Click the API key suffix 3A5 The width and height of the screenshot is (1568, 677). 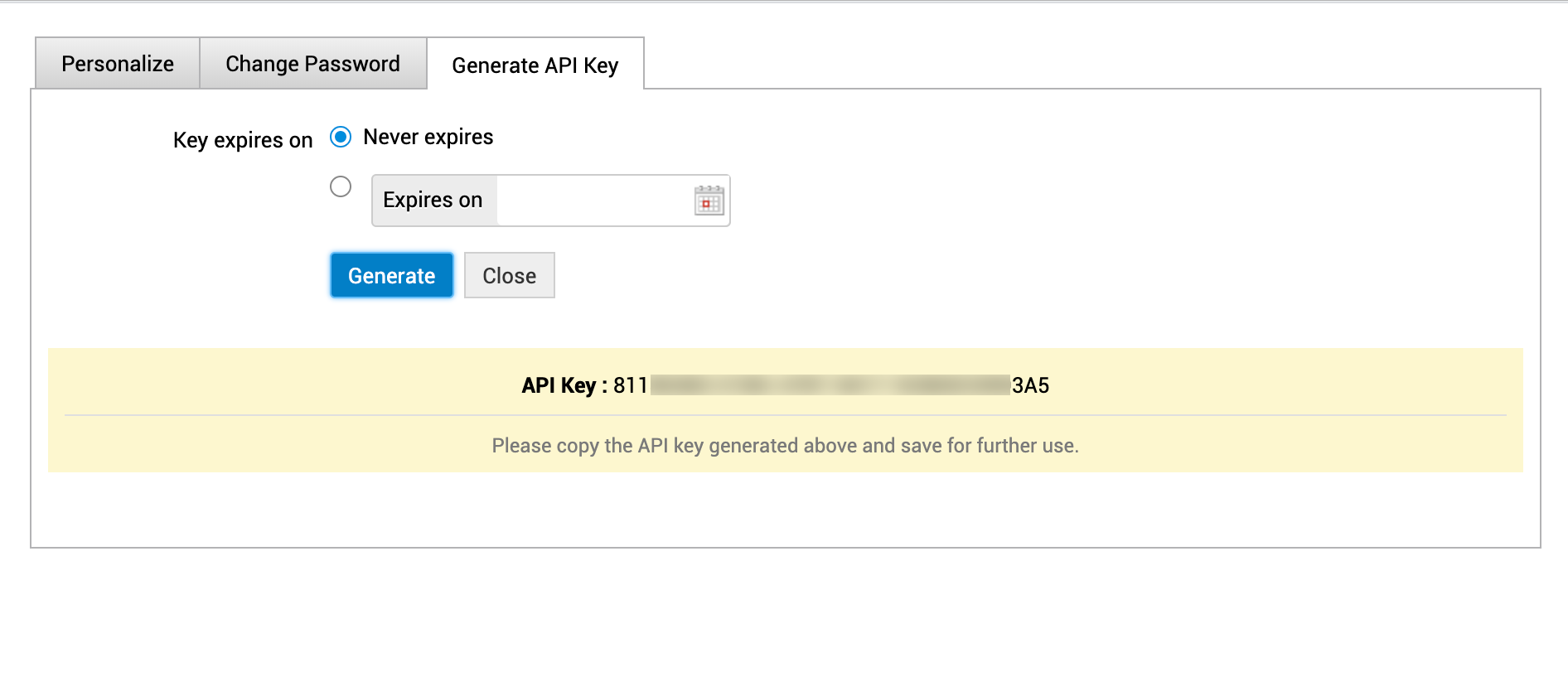(1030, 385)
